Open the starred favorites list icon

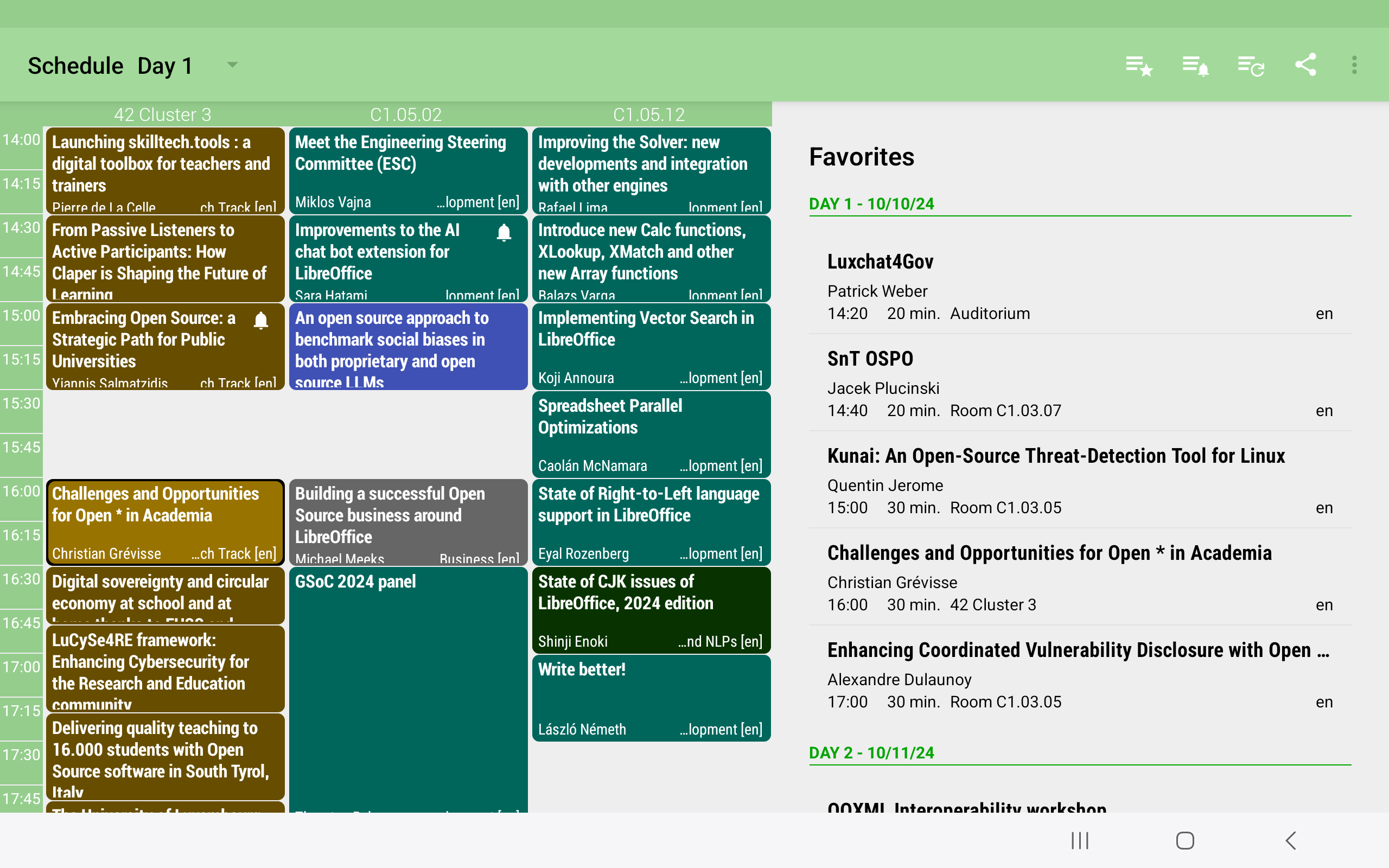(1139, 66)
